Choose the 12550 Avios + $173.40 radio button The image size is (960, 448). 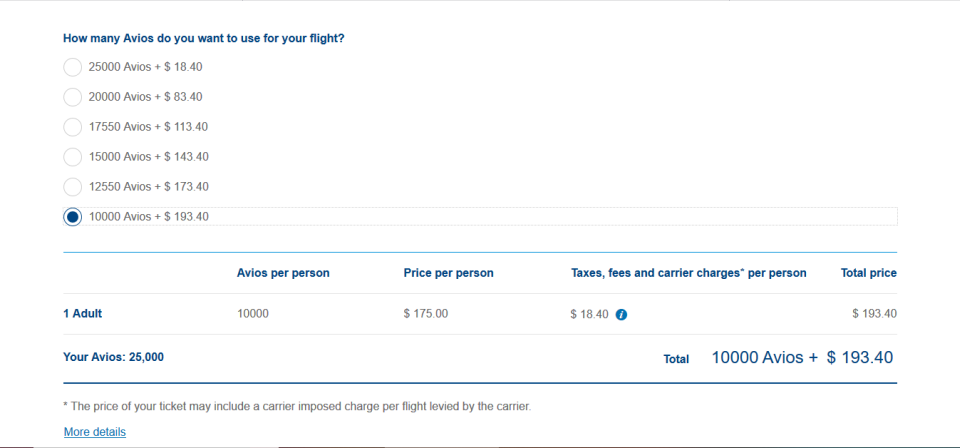(72, 187)
